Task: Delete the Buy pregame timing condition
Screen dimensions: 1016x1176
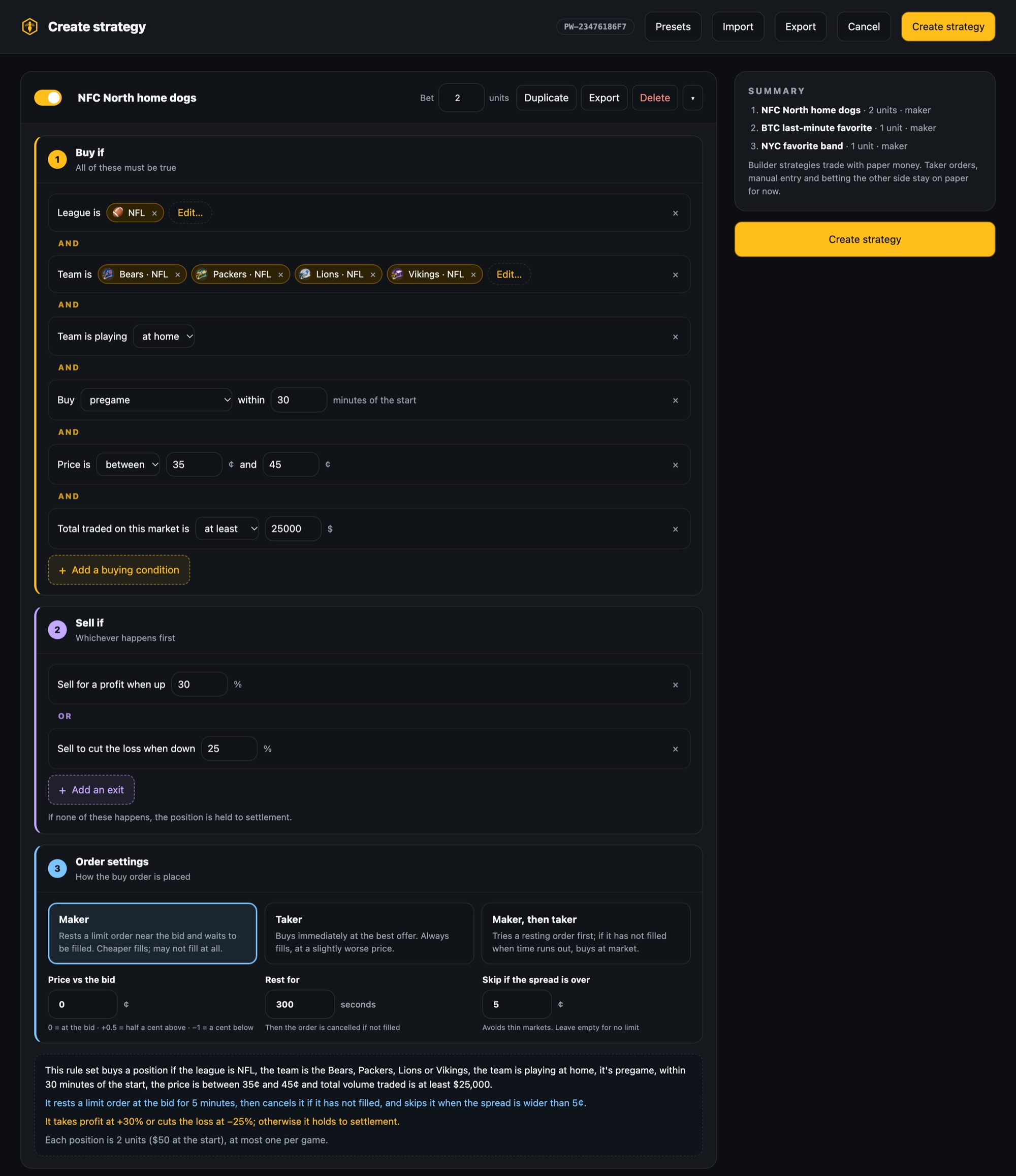Action: coord(675,400)
